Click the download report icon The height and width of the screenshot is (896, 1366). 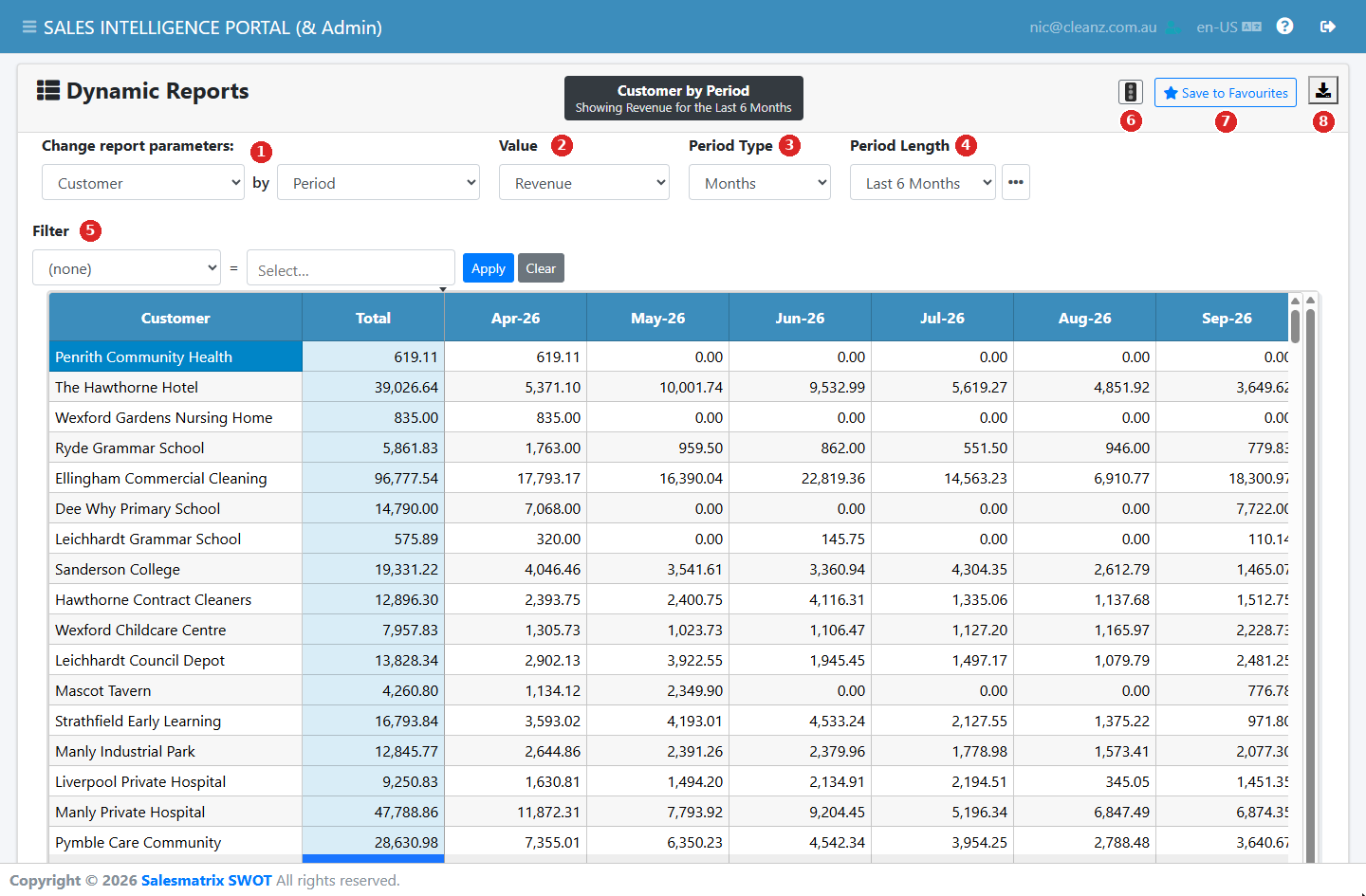click(x=1323, y=91)
